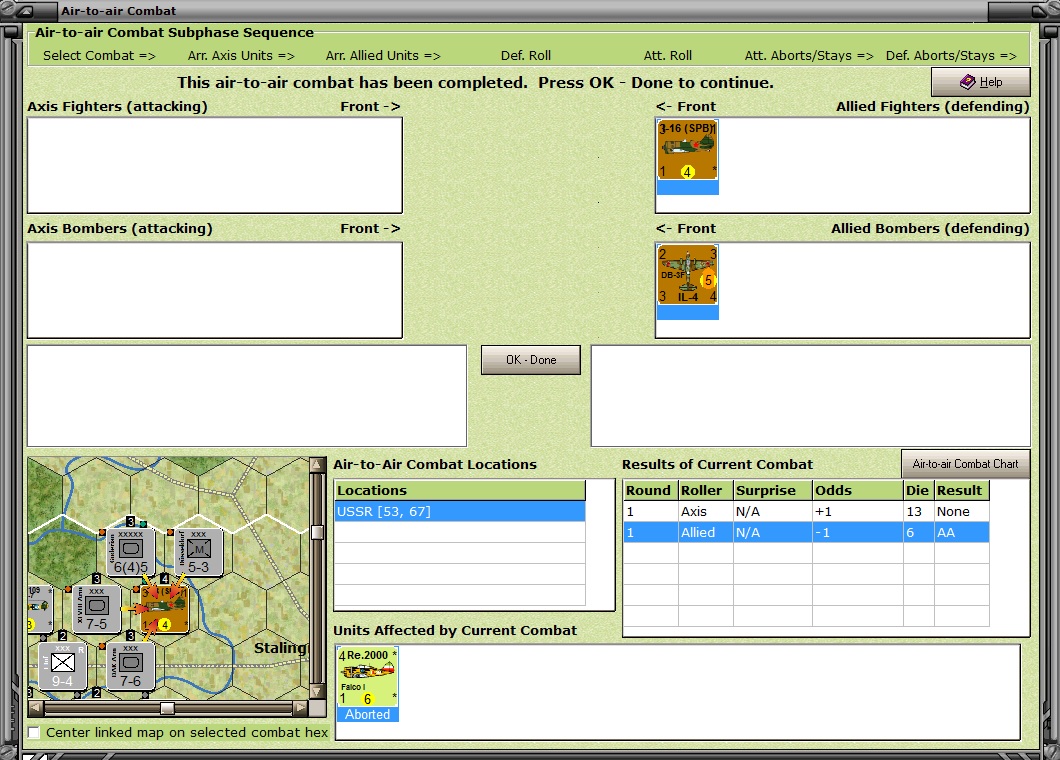The width and height of the screenshot is (1060, 760).
Task: Click the mini-map vertical scrollbar down arrow
Action: (317, 691)
